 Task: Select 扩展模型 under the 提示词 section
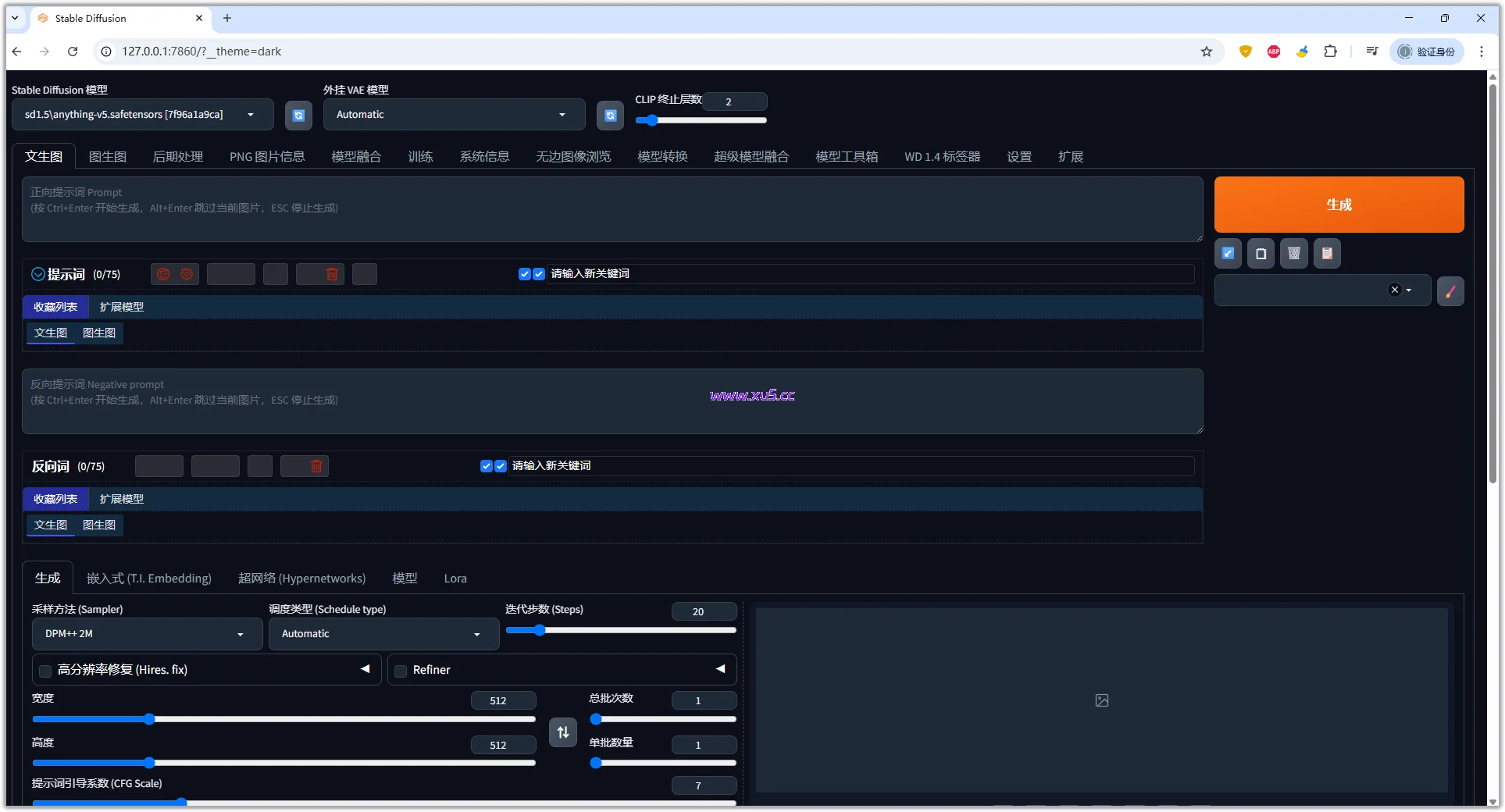point(121,307)
